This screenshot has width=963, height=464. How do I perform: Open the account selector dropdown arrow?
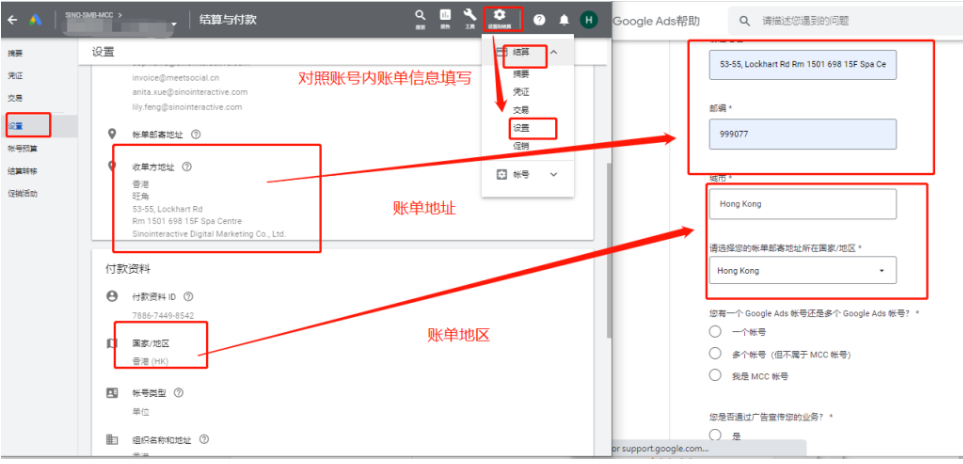(174, 25)
